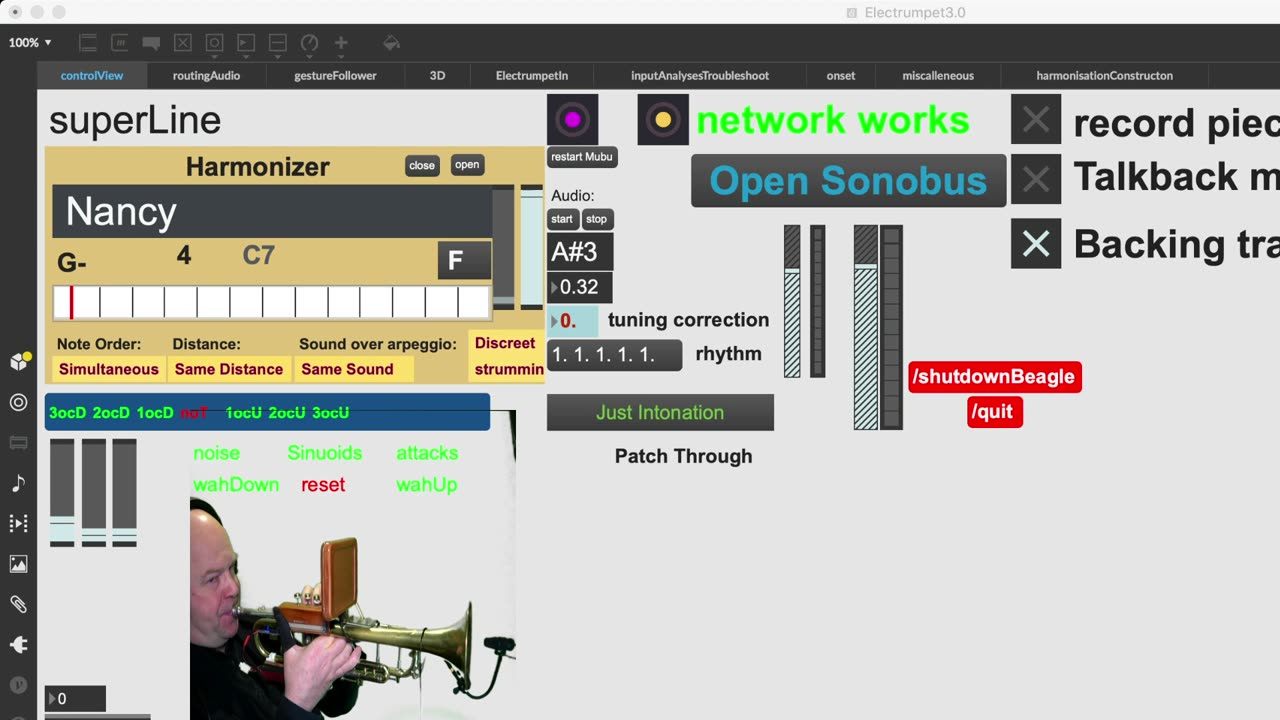Open the Discreet strumming menu
Screen dimensions: 1280x720
click(x=507, y=356)
